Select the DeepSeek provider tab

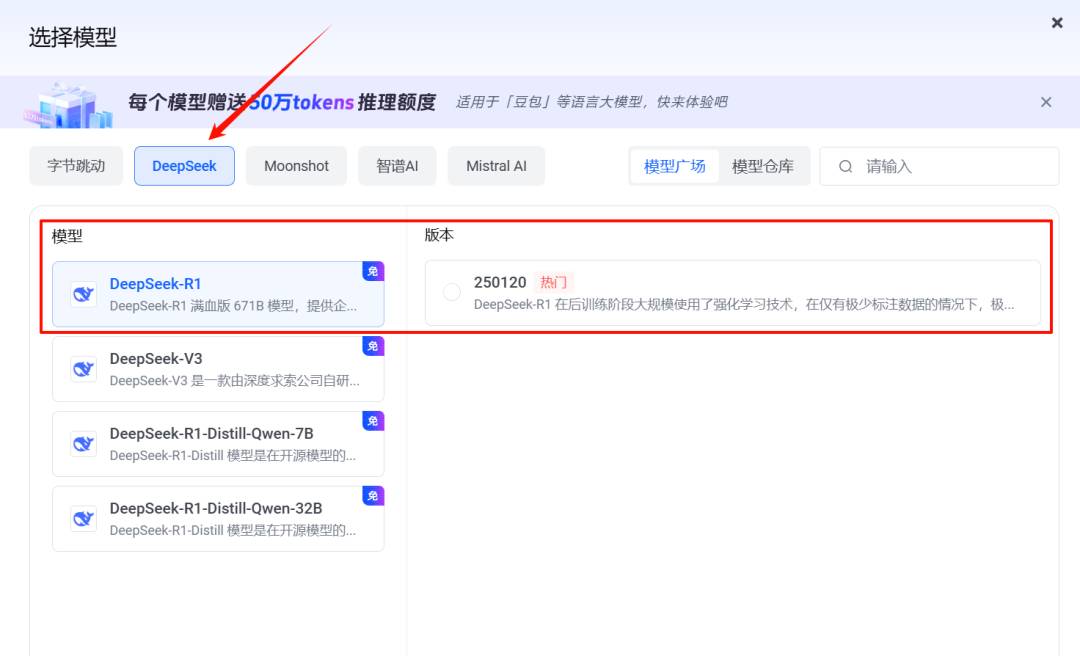point(184,166)
